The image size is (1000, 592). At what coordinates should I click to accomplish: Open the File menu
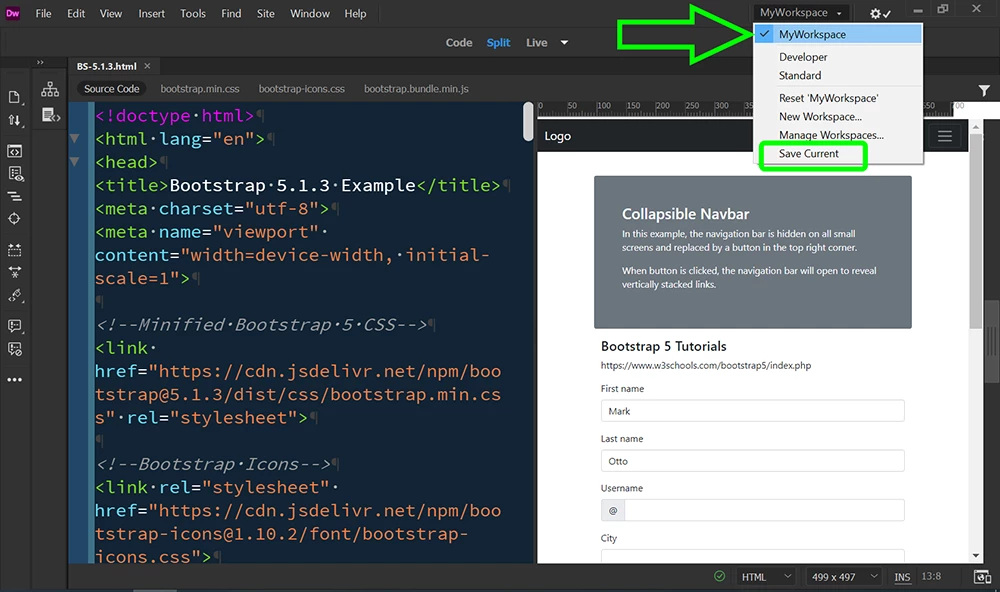tap(43, 13)
